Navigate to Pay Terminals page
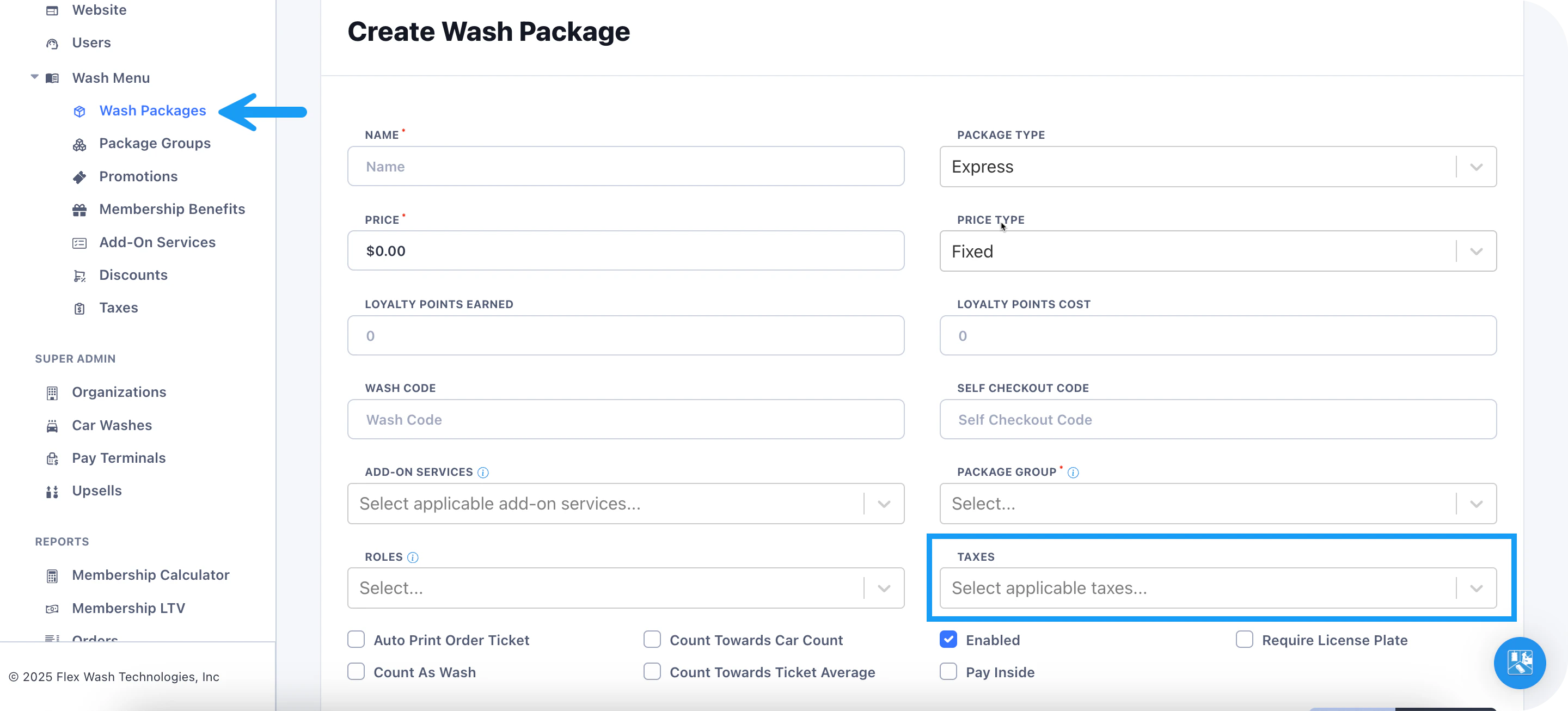The image size is (1568, 711). (x=119, y=458)
